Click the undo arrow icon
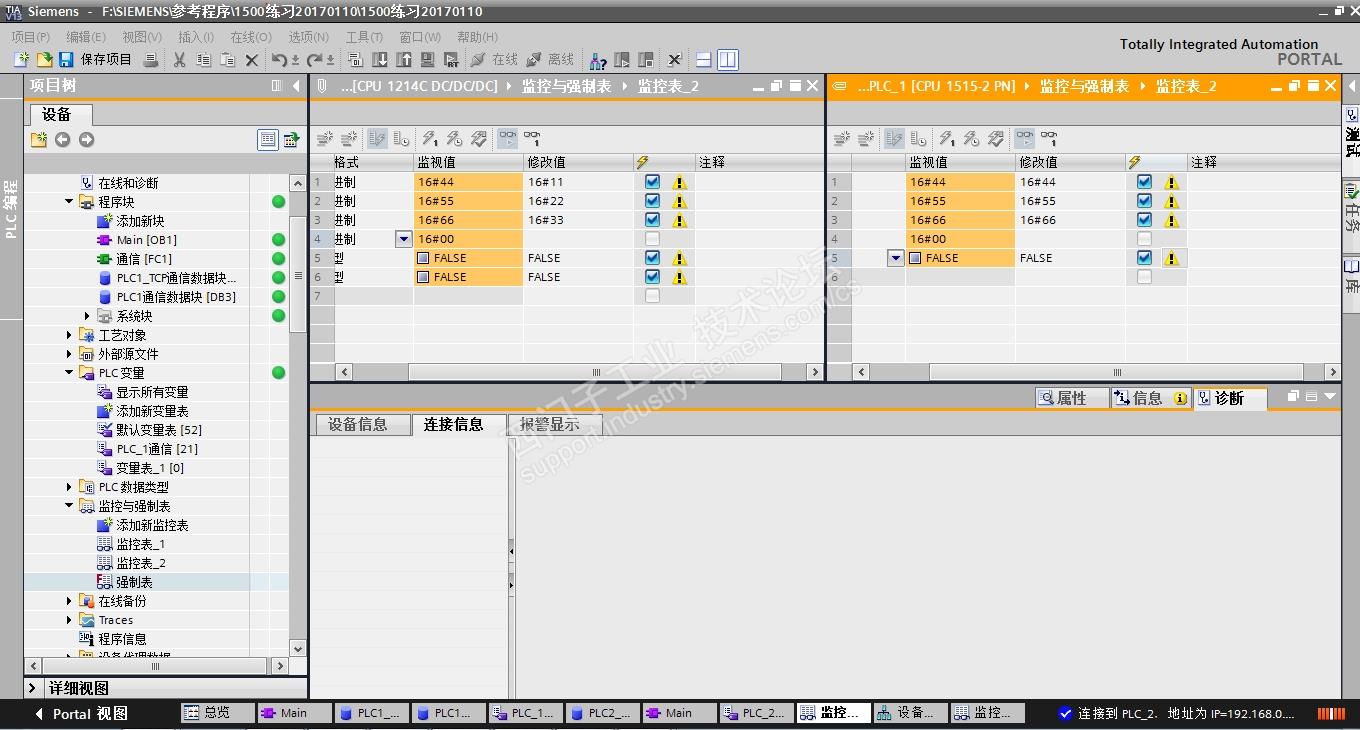1360x730 pixels. tap(280, 60)
